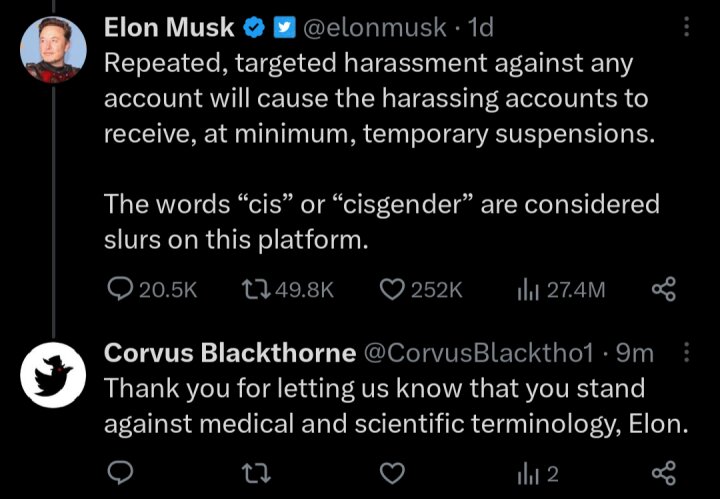Open replies on Elon Musk's tweet (20.5K)
720x499 pixels.
point(152,290)
